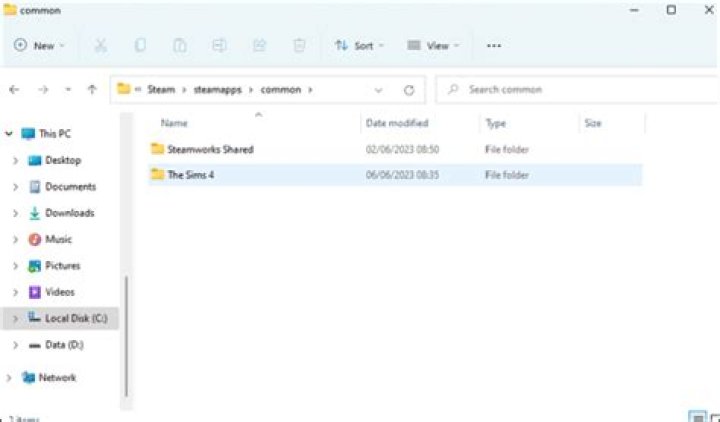Click the Share icon in toolbar
720x422 pixels.
coord(259,45)
